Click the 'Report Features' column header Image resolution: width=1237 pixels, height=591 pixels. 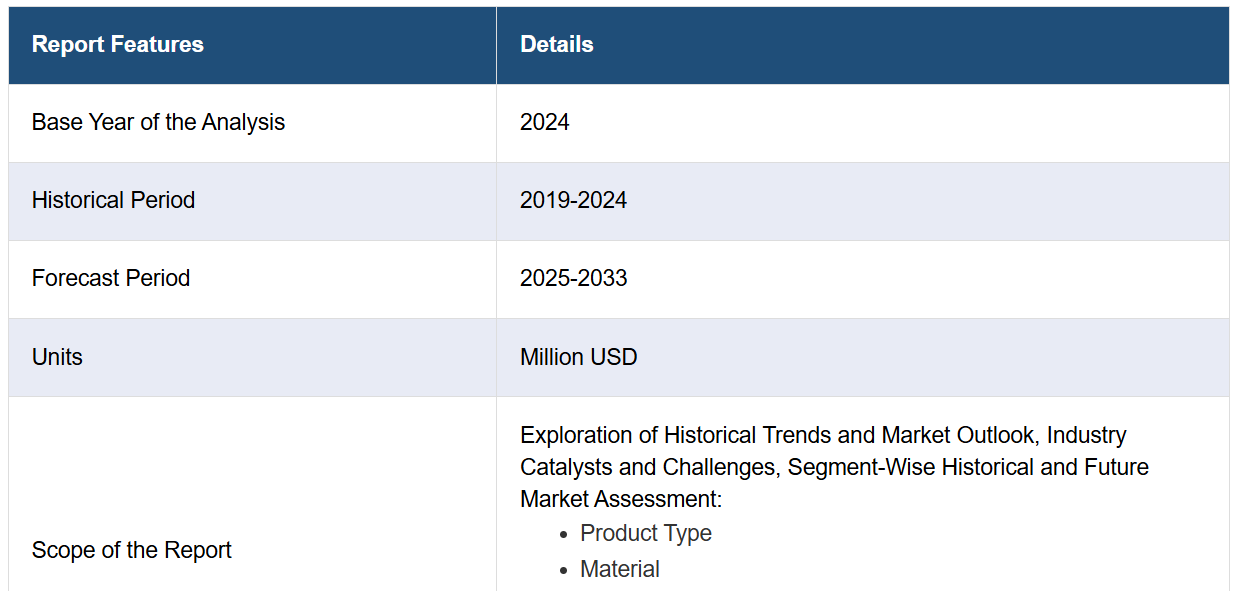252,45
